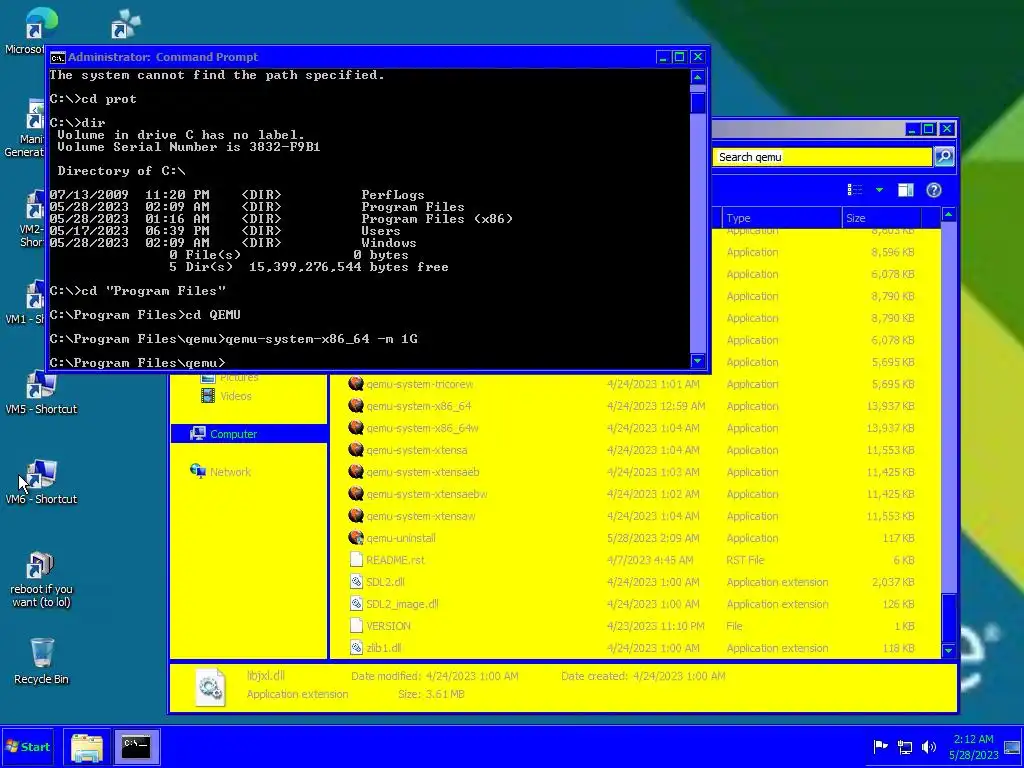This screenshot has height=768, width=1024.
Task: Click the Type column header
Action: [782, 218]
